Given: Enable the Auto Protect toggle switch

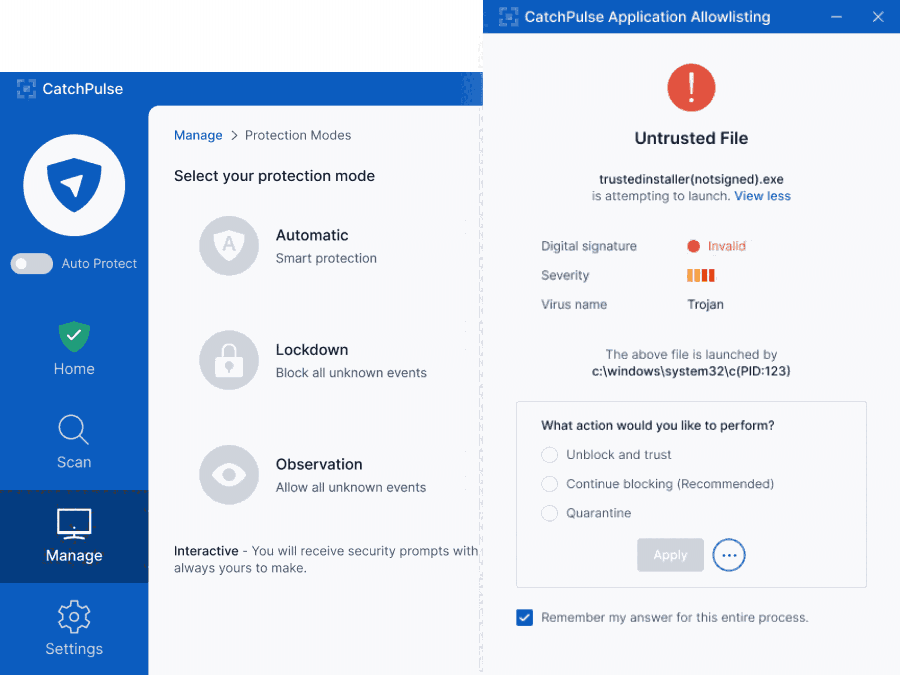Looking at the screenshot, I should pos(31,263).
